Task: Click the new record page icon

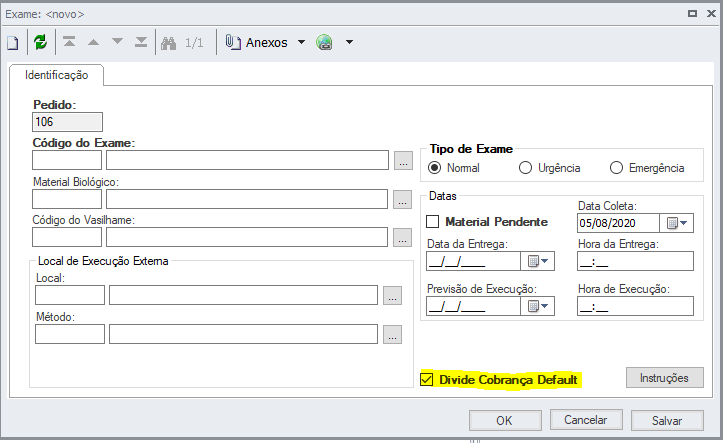Action: pos(13,43)
